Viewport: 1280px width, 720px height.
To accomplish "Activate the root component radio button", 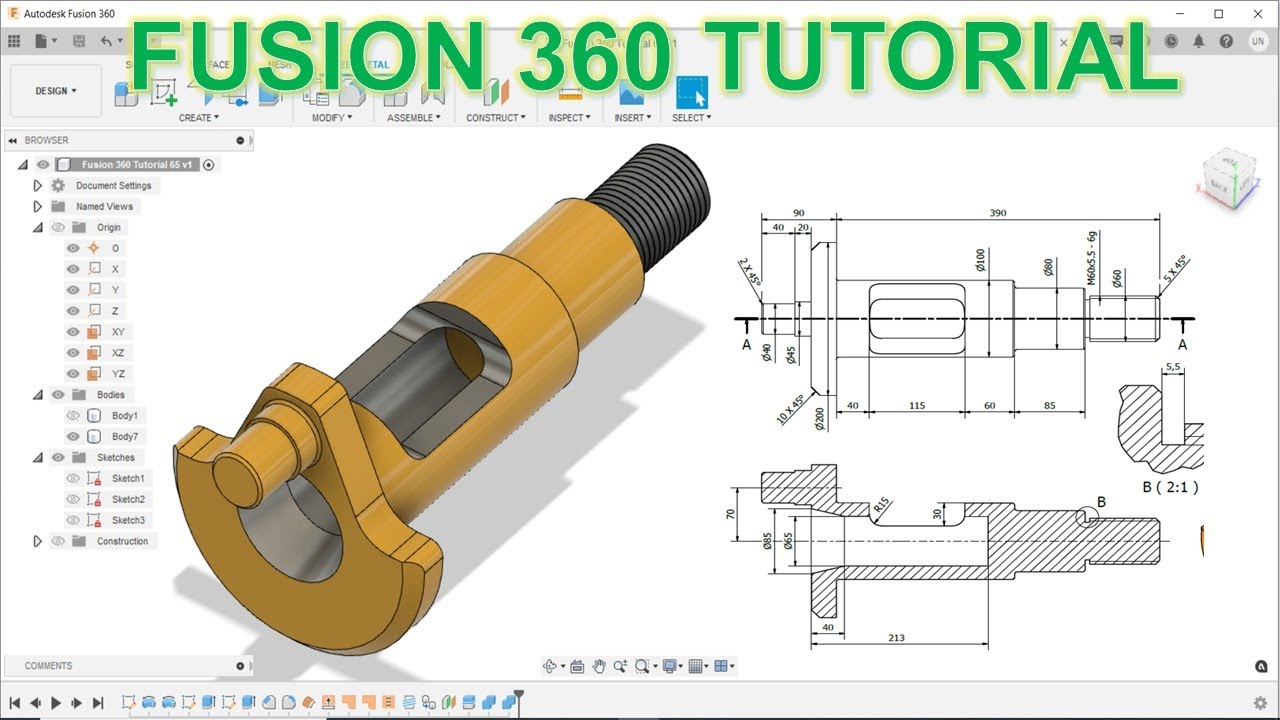I will tap(208, 164).
